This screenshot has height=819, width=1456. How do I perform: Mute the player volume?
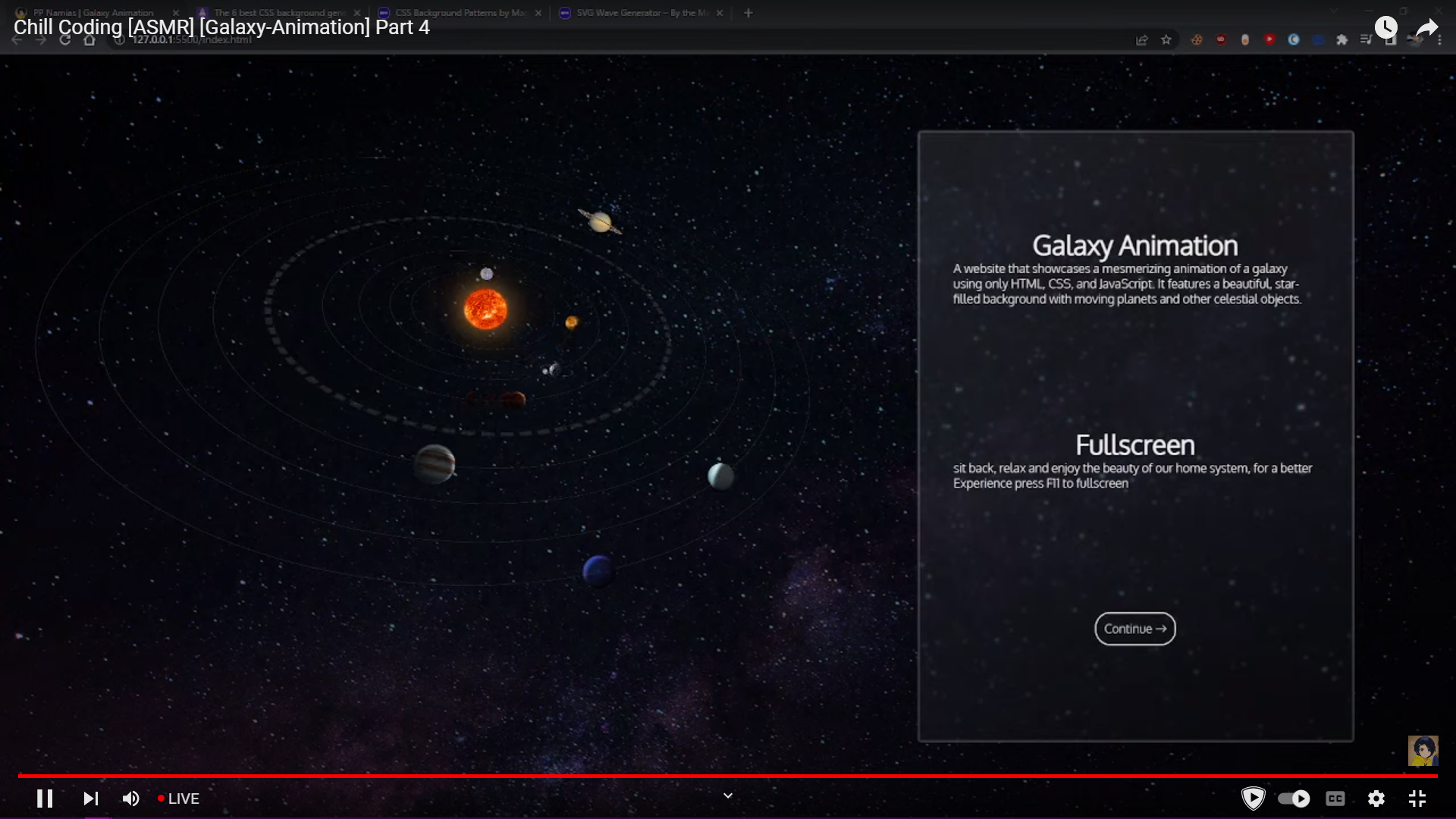[130, 799]
